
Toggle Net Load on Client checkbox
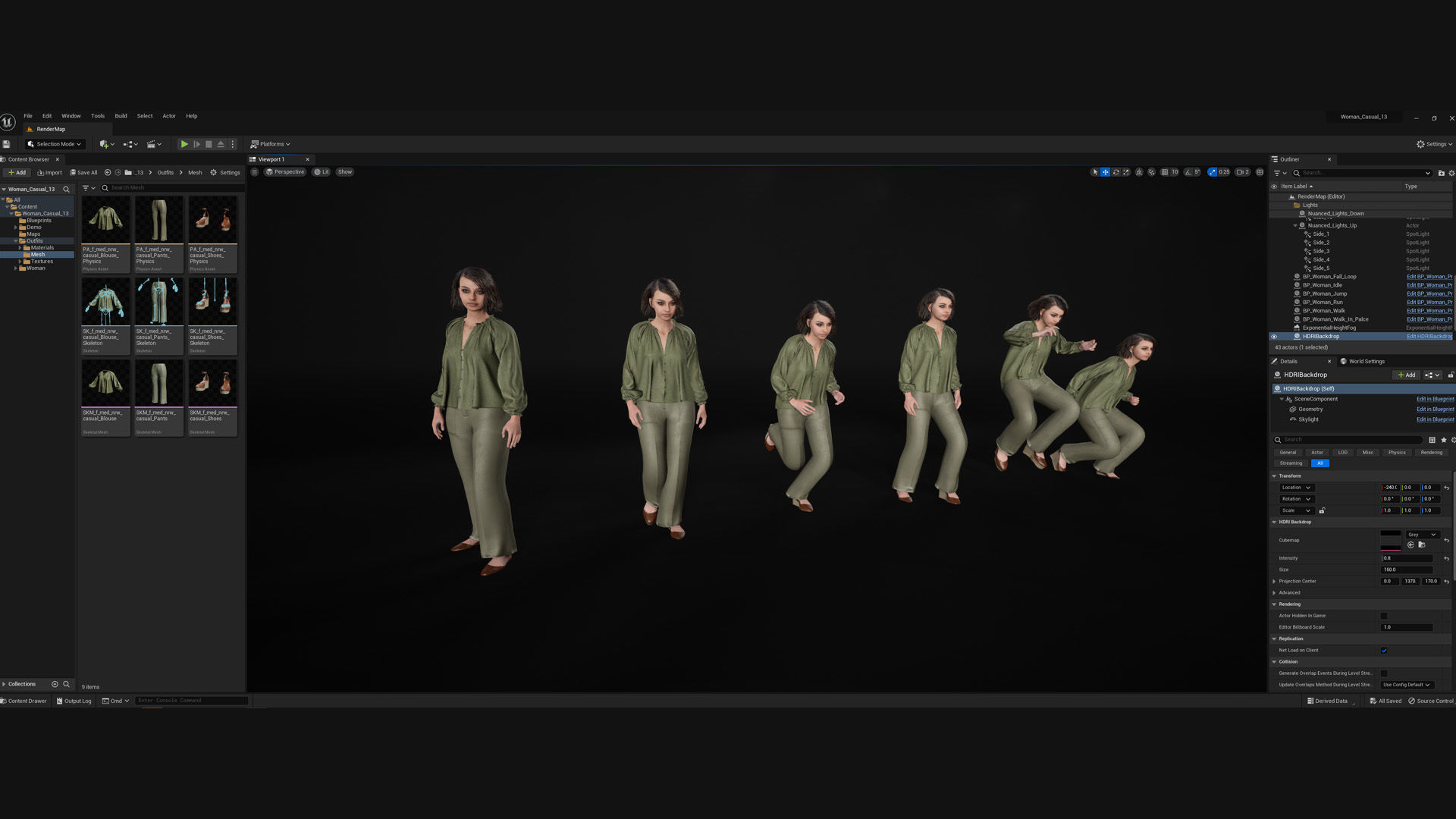(1384, 651)
